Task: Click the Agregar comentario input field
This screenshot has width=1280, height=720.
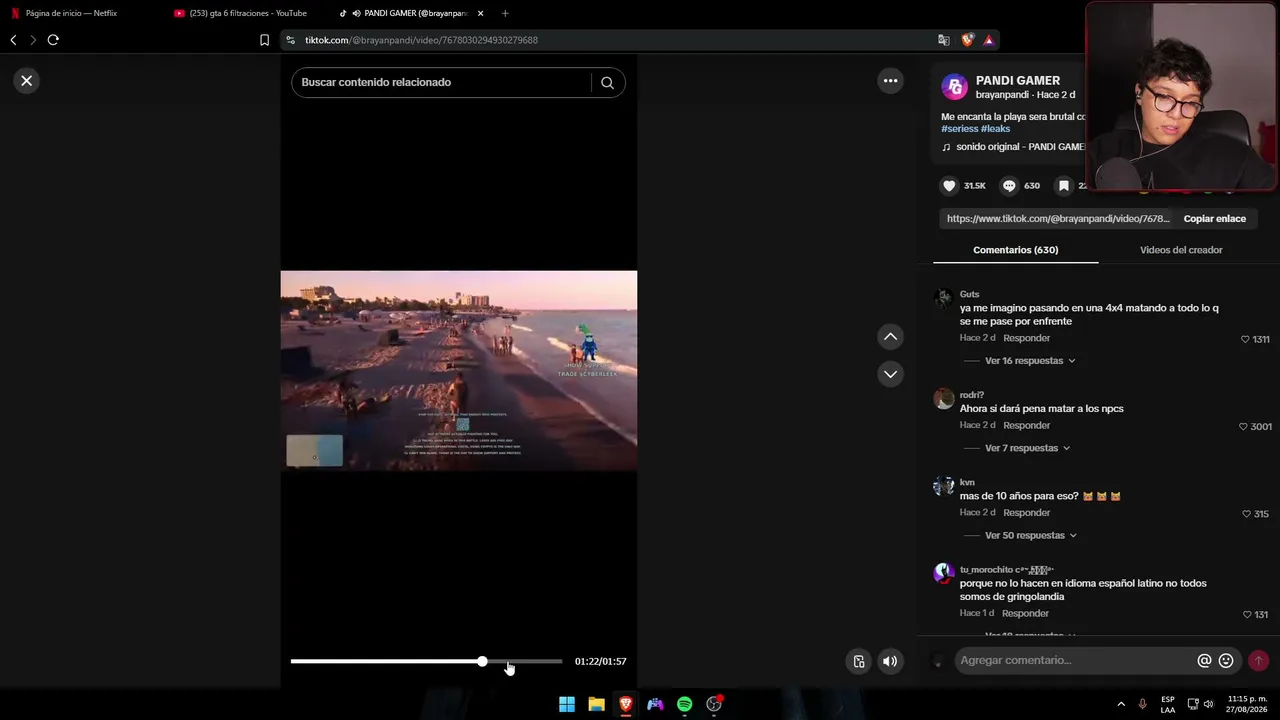Action: click(1075, 661)
